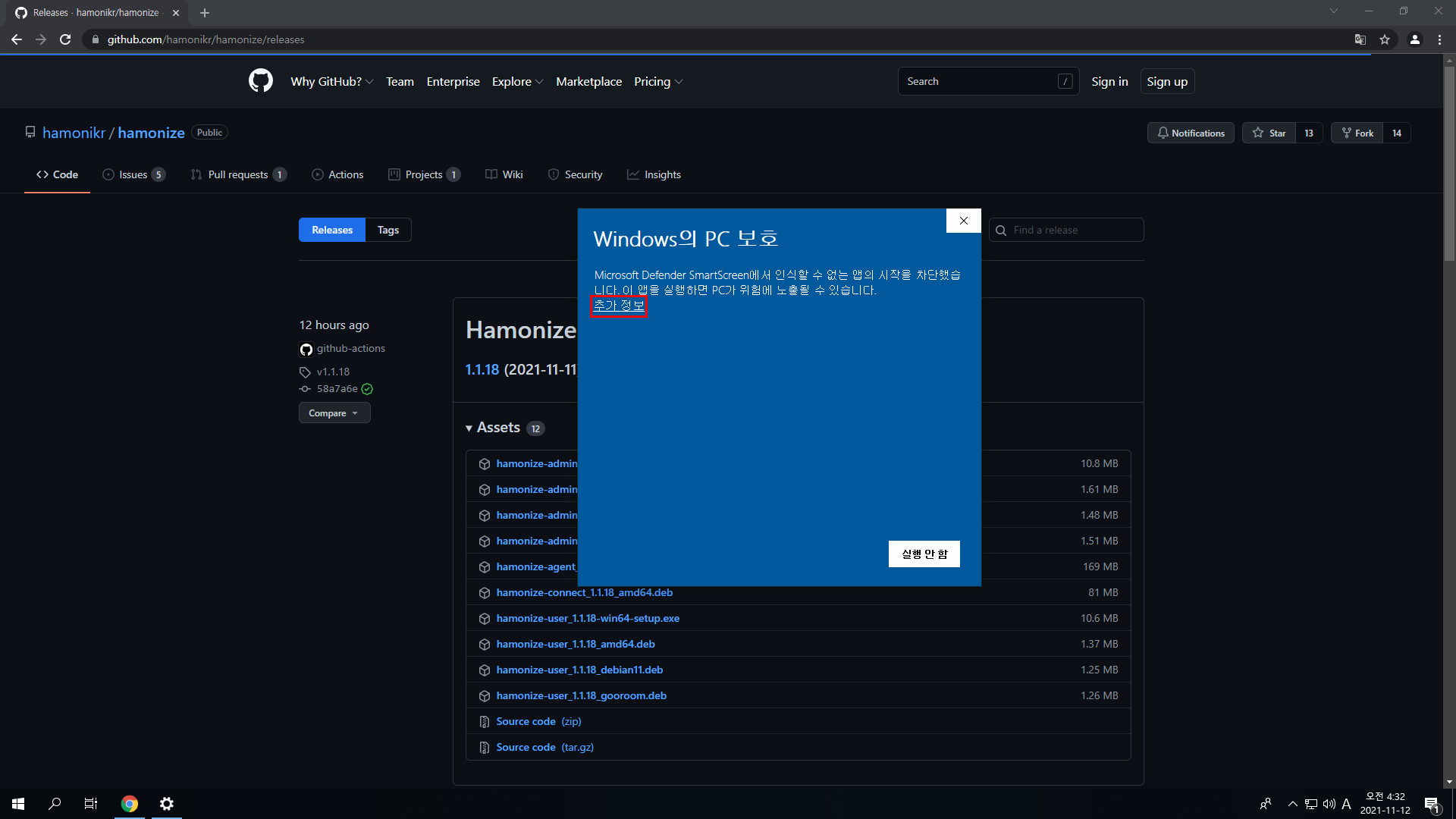This screenshot has height=819, width=1456.
Task: Open the Windows Start menu
Action: click(x=18, y=804)
